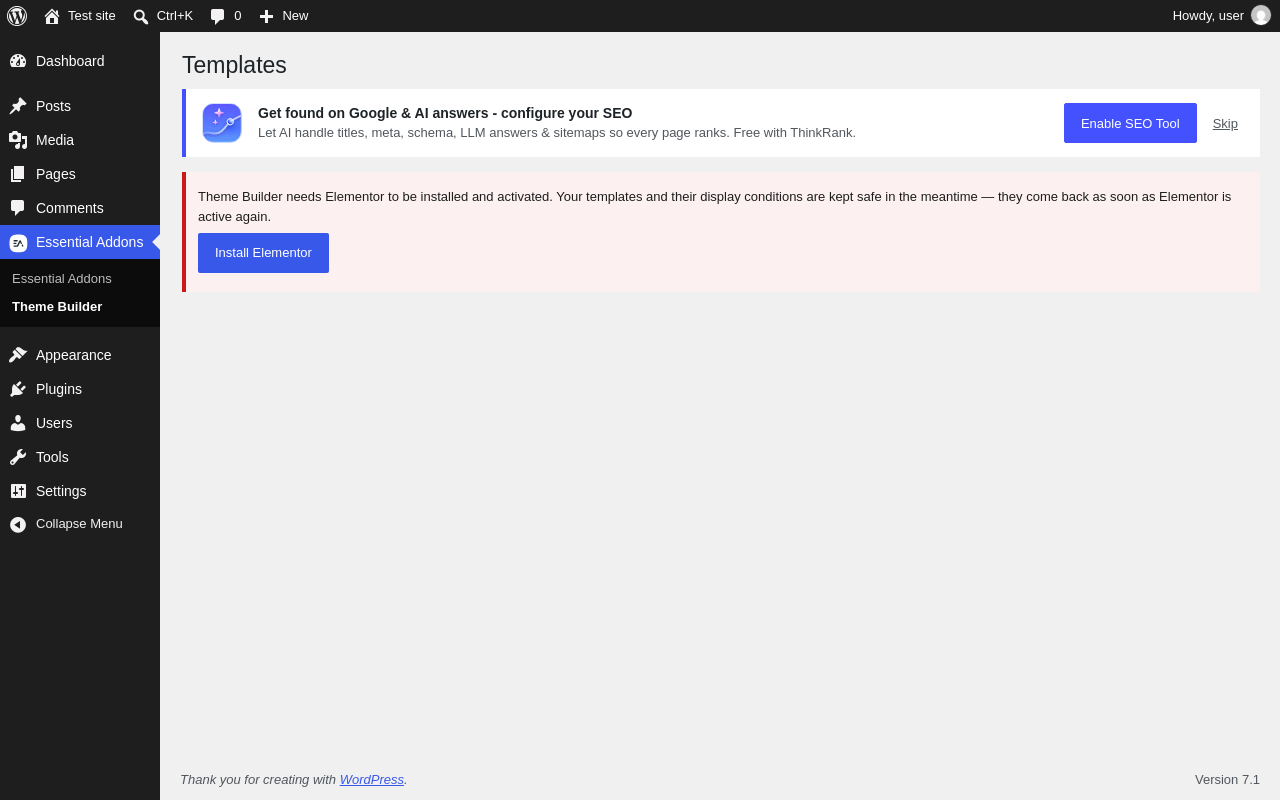Click the Pages stacked-sheets icon
The image size is (1280, 800).
pos(18,174)
